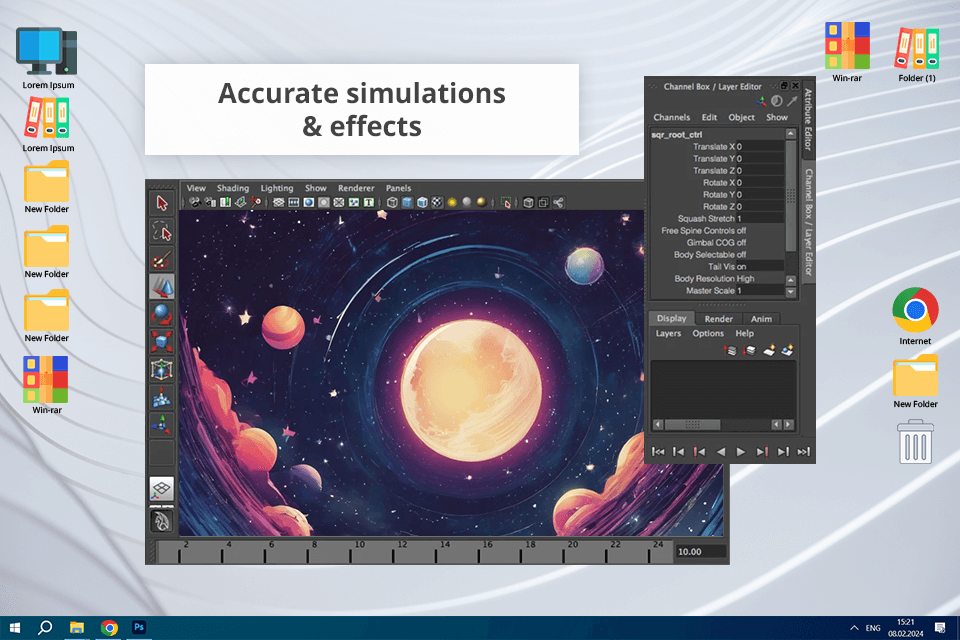The image size is (960, 640).
Task: Open the Shading menu
Action: tap(233, 188)
